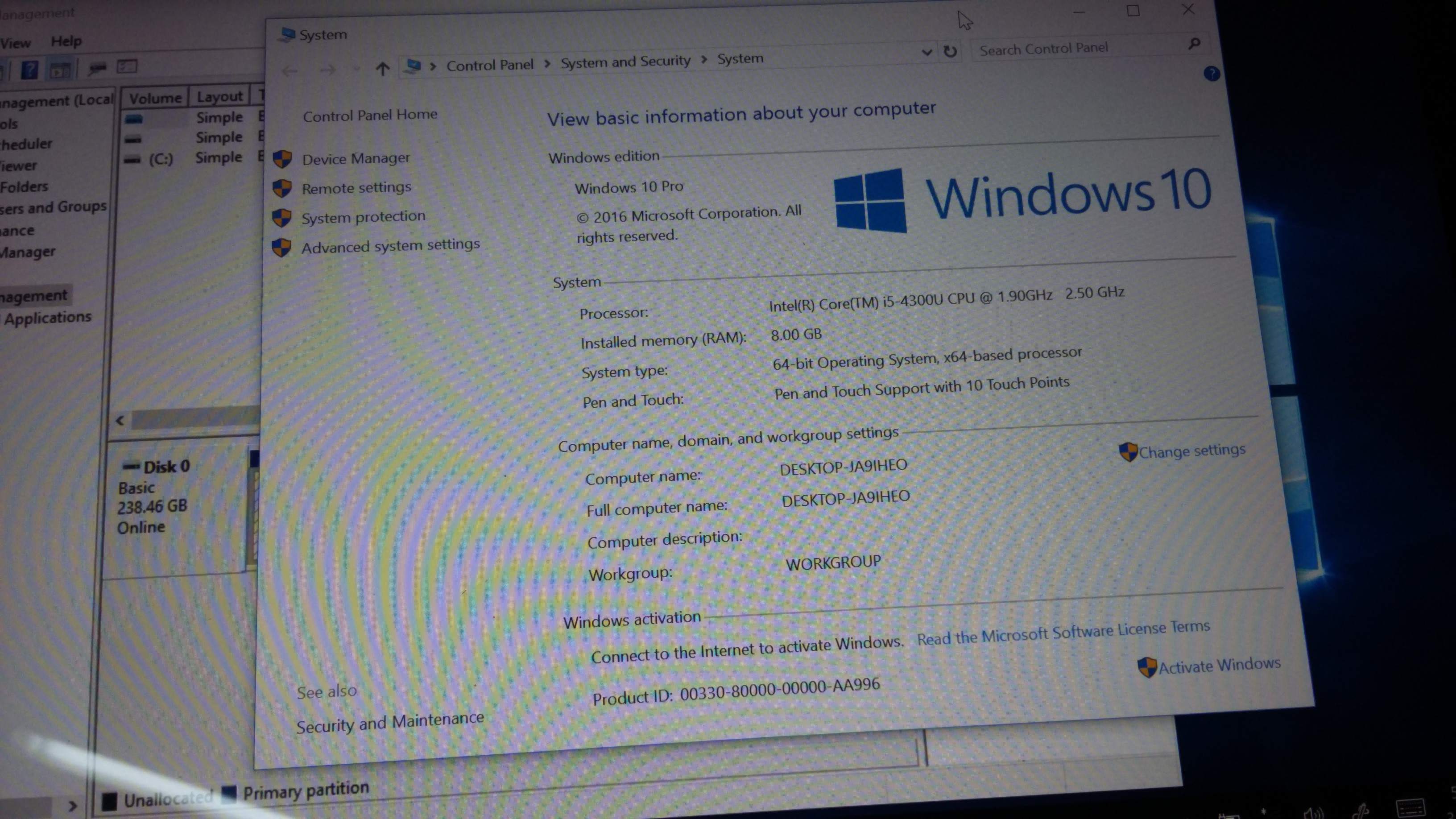Refresh the System page
This screenshot has width=1456, height=819.
pos(950,51)
